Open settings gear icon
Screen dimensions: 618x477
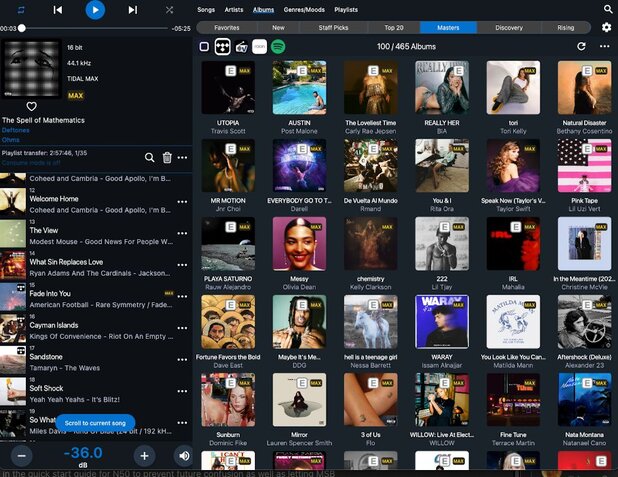point(606,27)
